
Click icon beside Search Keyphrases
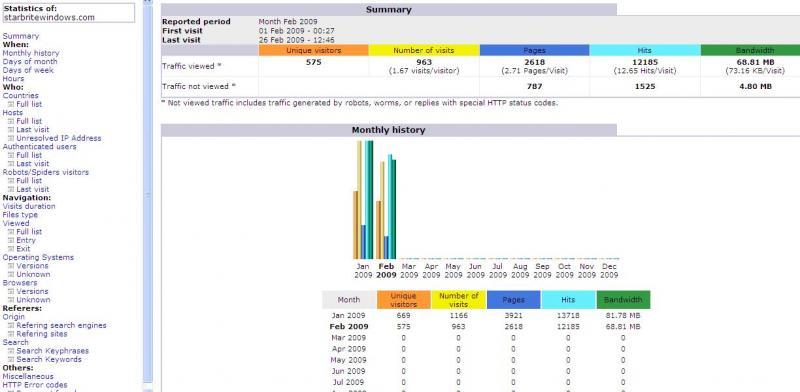11,351
